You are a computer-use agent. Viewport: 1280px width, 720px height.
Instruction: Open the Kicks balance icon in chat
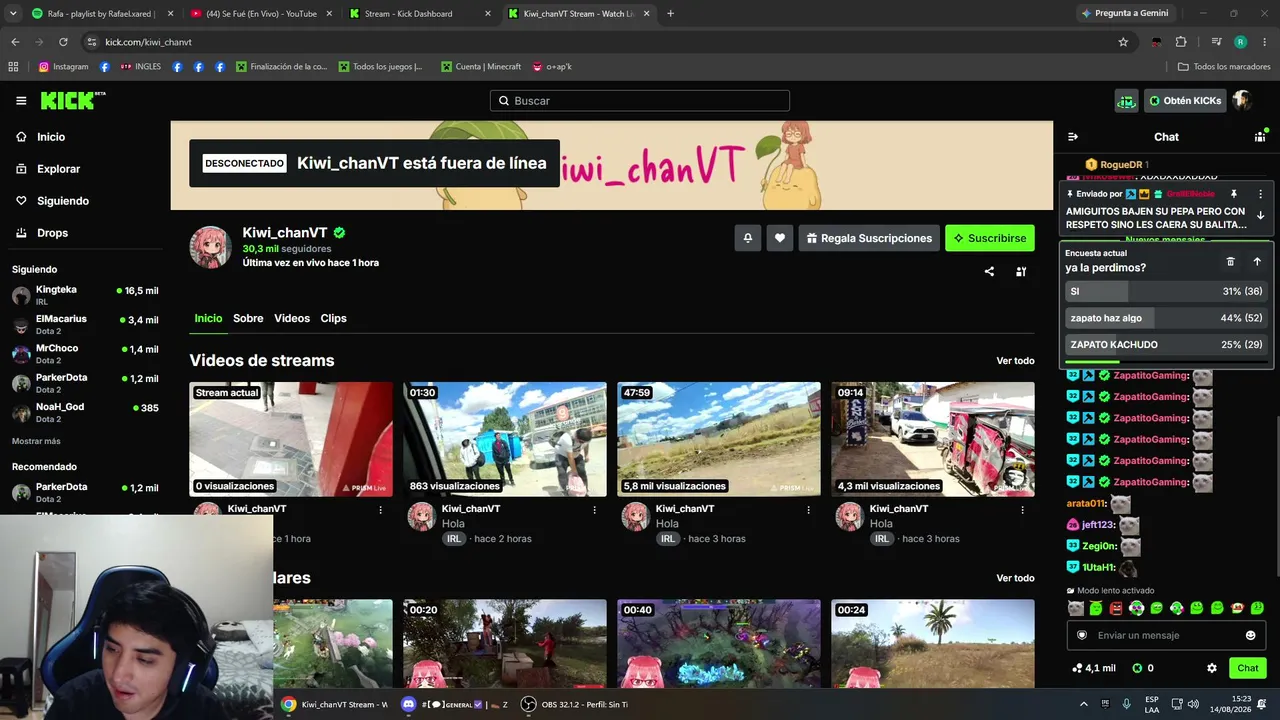[1137, 668]
